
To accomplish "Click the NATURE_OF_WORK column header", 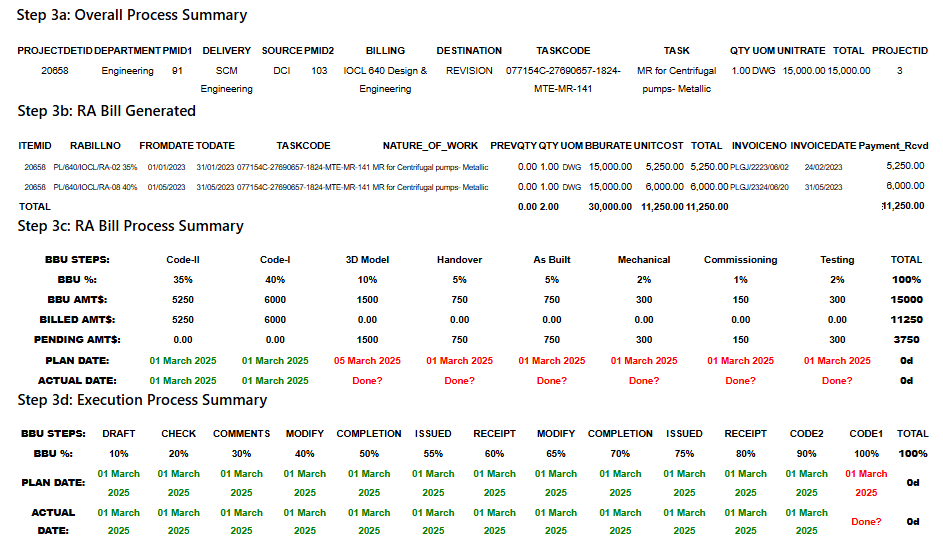I will tap(430, 146).
